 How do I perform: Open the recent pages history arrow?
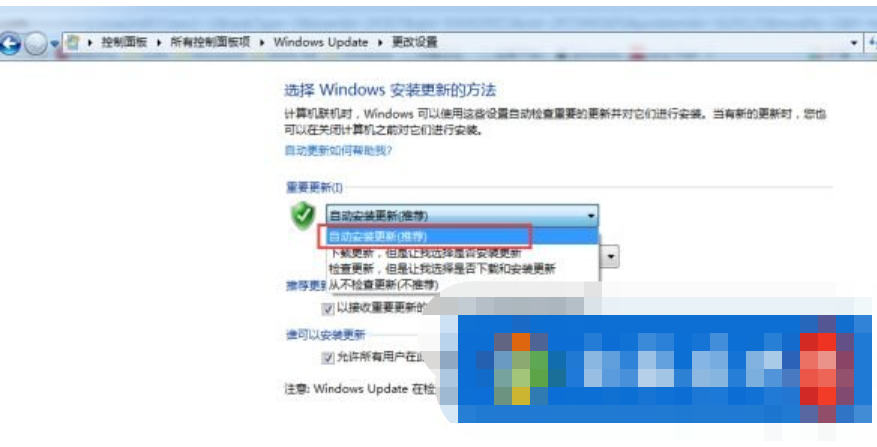54,44
